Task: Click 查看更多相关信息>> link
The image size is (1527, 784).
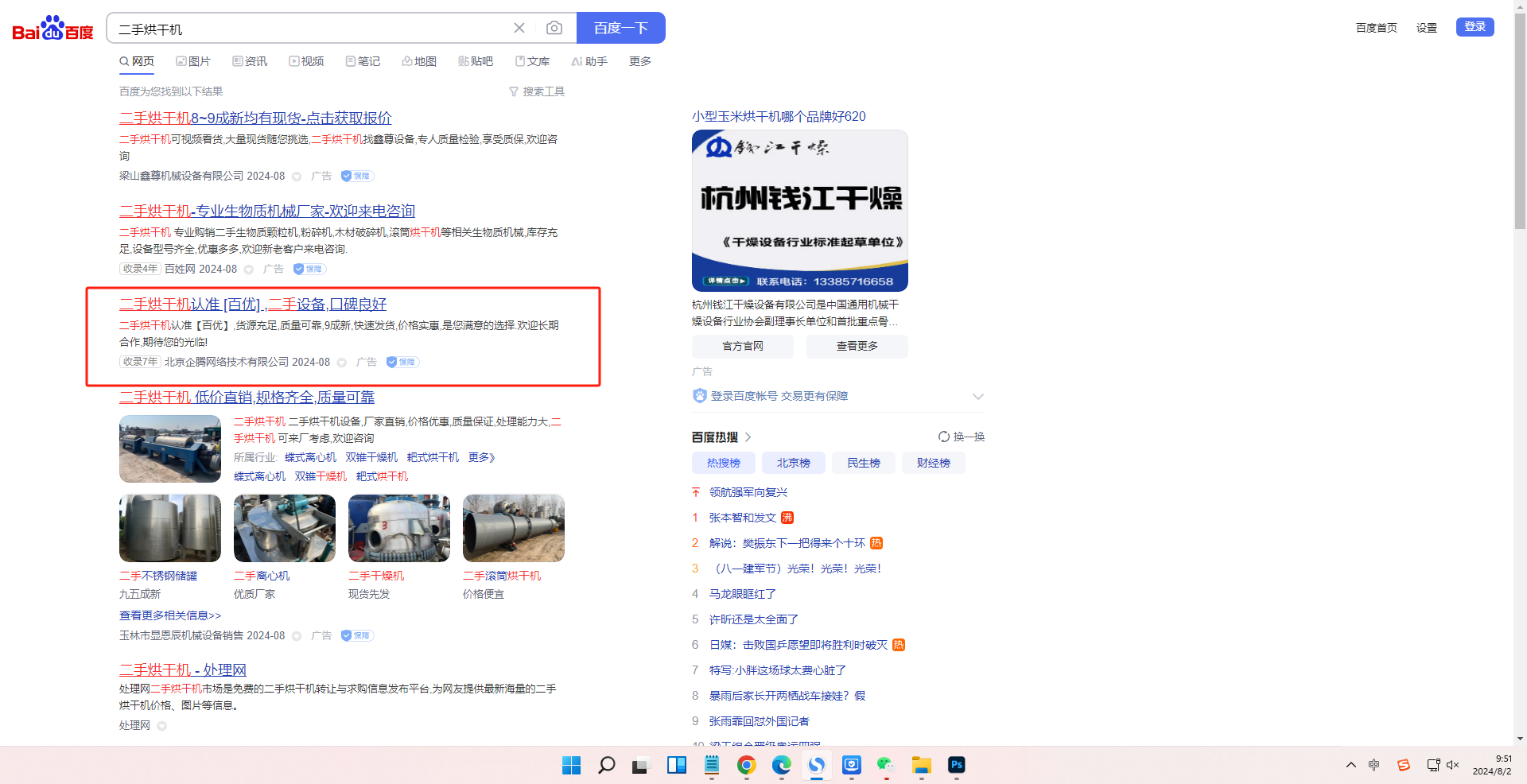Action: tap(170, 615)
